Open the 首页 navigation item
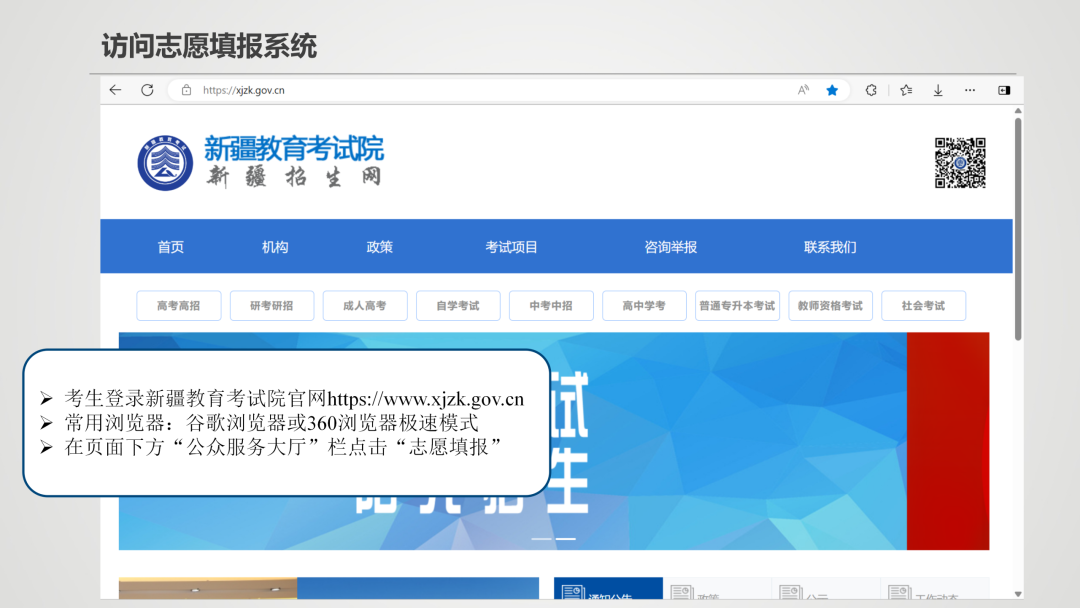 tap(171, 247)
